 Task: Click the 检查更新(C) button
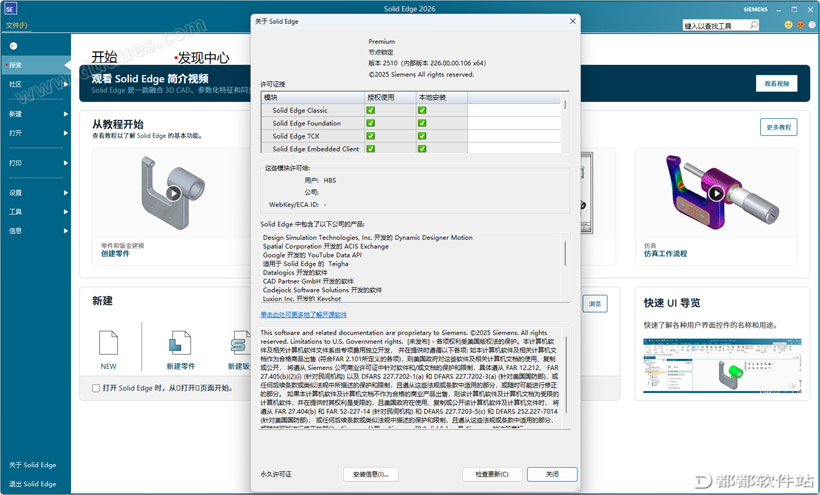pyautogui.click(x=492, y=474)
